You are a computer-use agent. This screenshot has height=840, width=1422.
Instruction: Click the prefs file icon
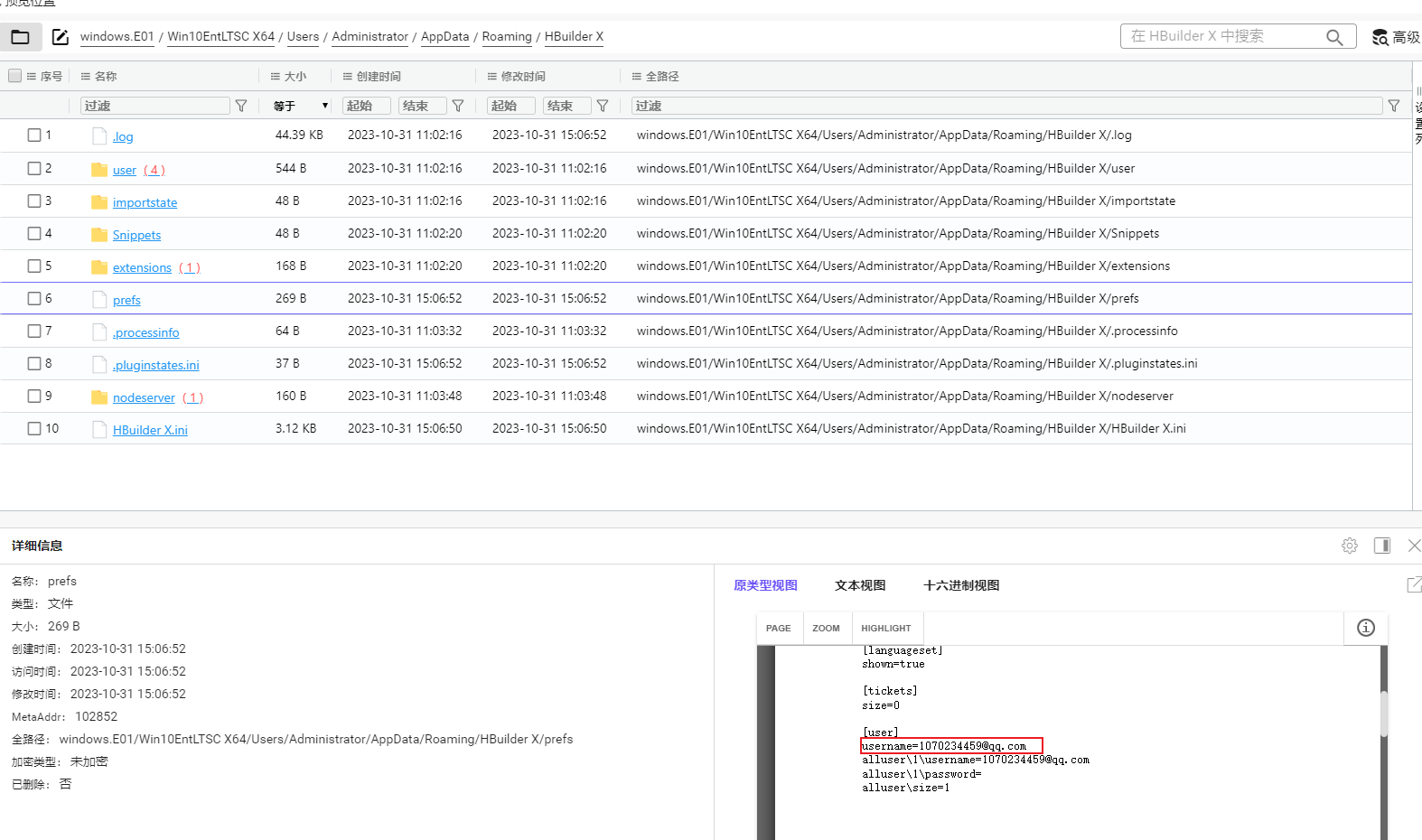[x=99, y=299]
